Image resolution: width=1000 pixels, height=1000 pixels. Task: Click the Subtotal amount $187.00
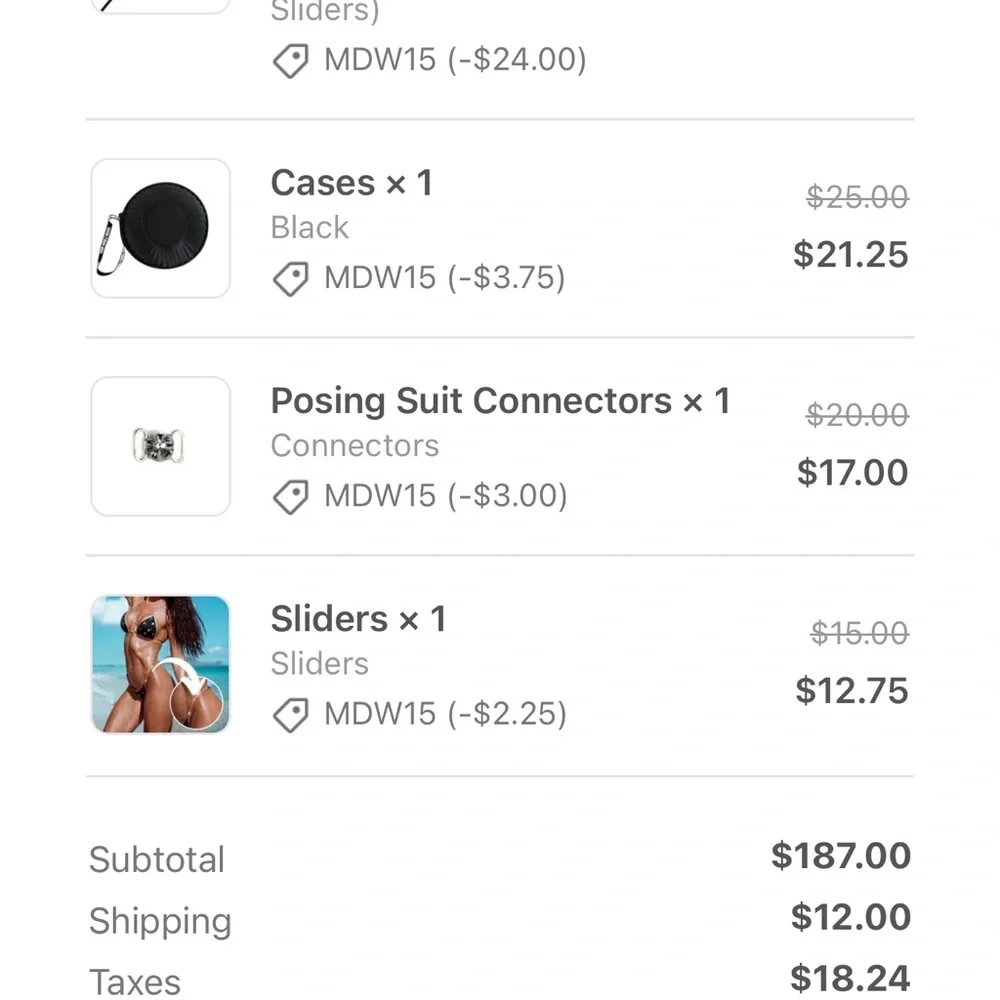[841, 856]
